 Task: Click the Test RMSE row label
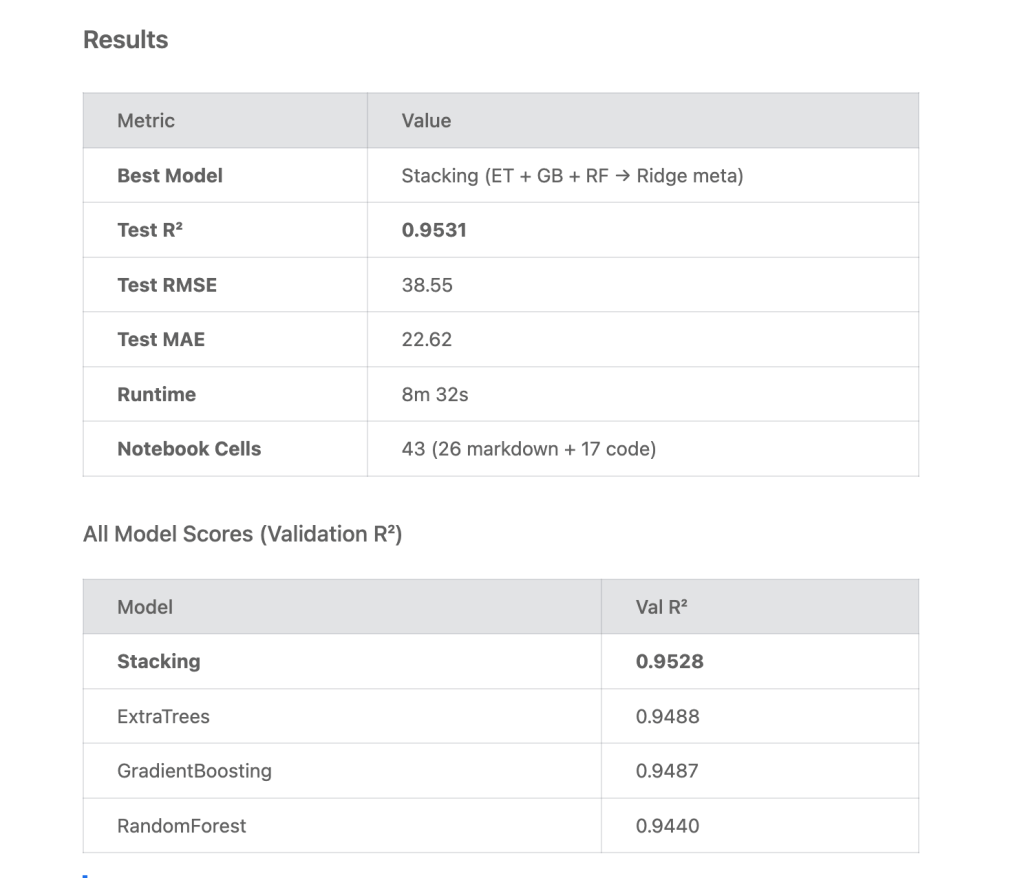pyautogui.click(x=167, y=285)
